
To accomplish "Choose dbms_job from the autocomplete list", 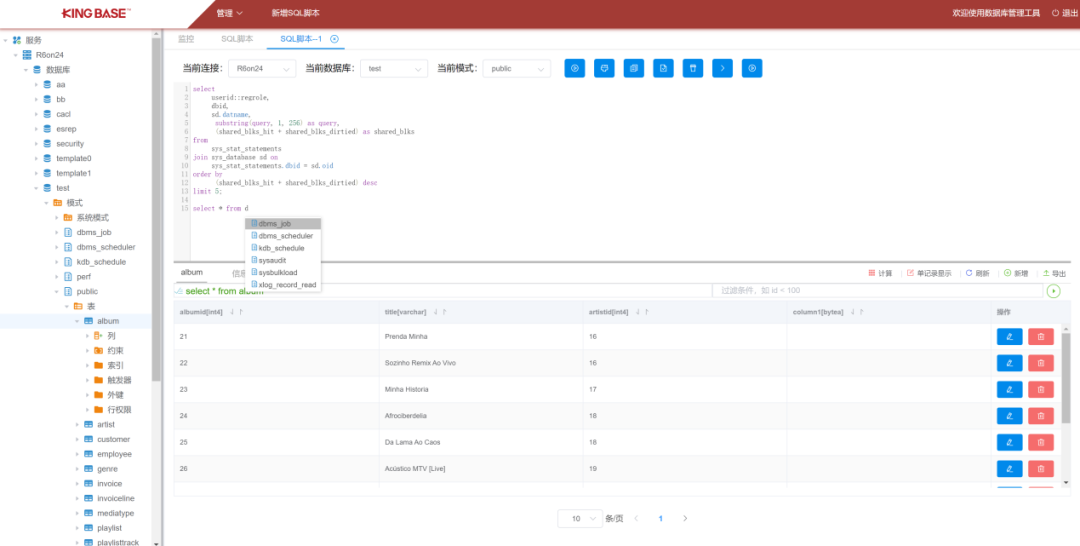I will pyautogui.click(x=283, y=224).
